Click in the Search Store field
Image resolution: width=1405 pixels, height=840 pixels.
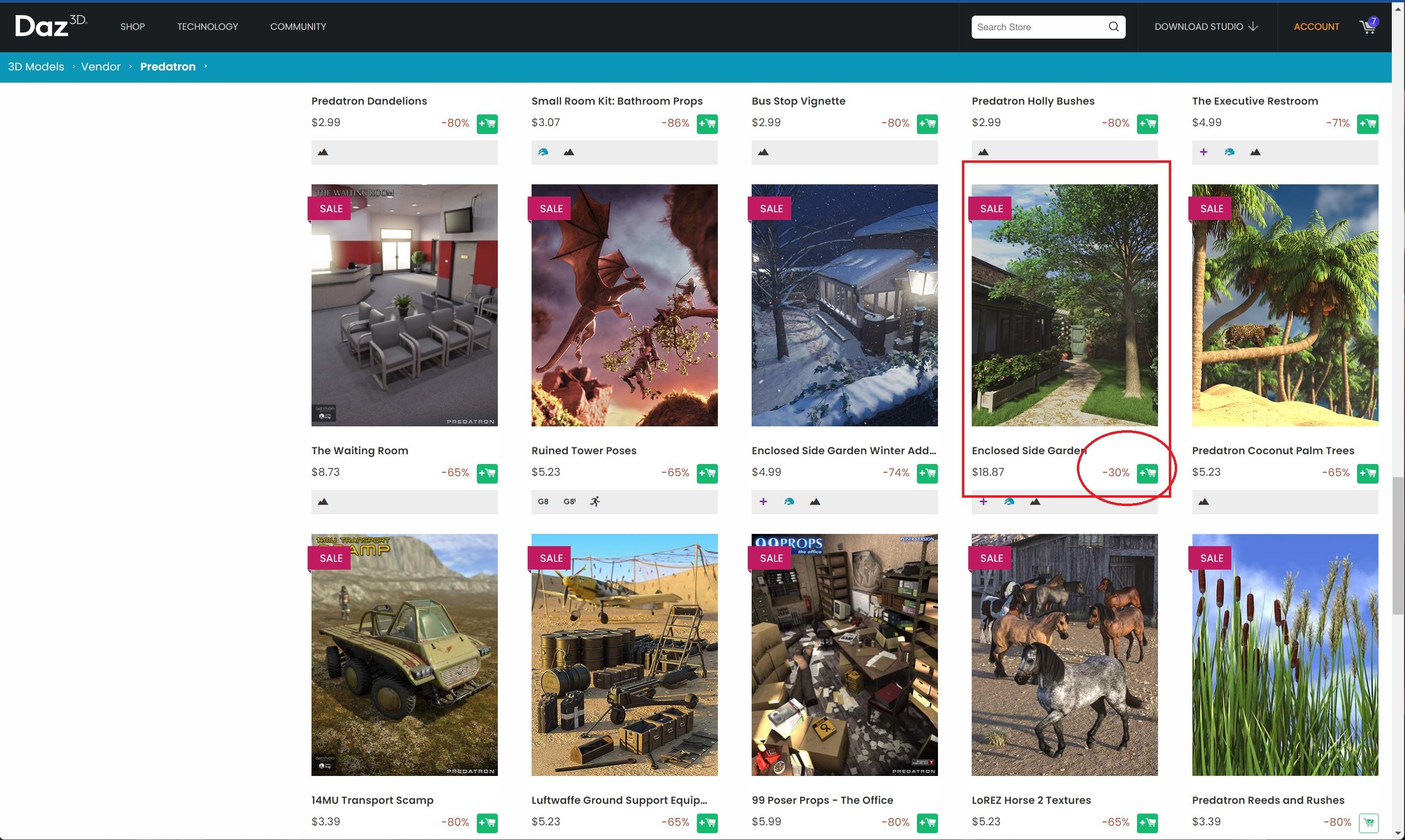pos(1039,26)
